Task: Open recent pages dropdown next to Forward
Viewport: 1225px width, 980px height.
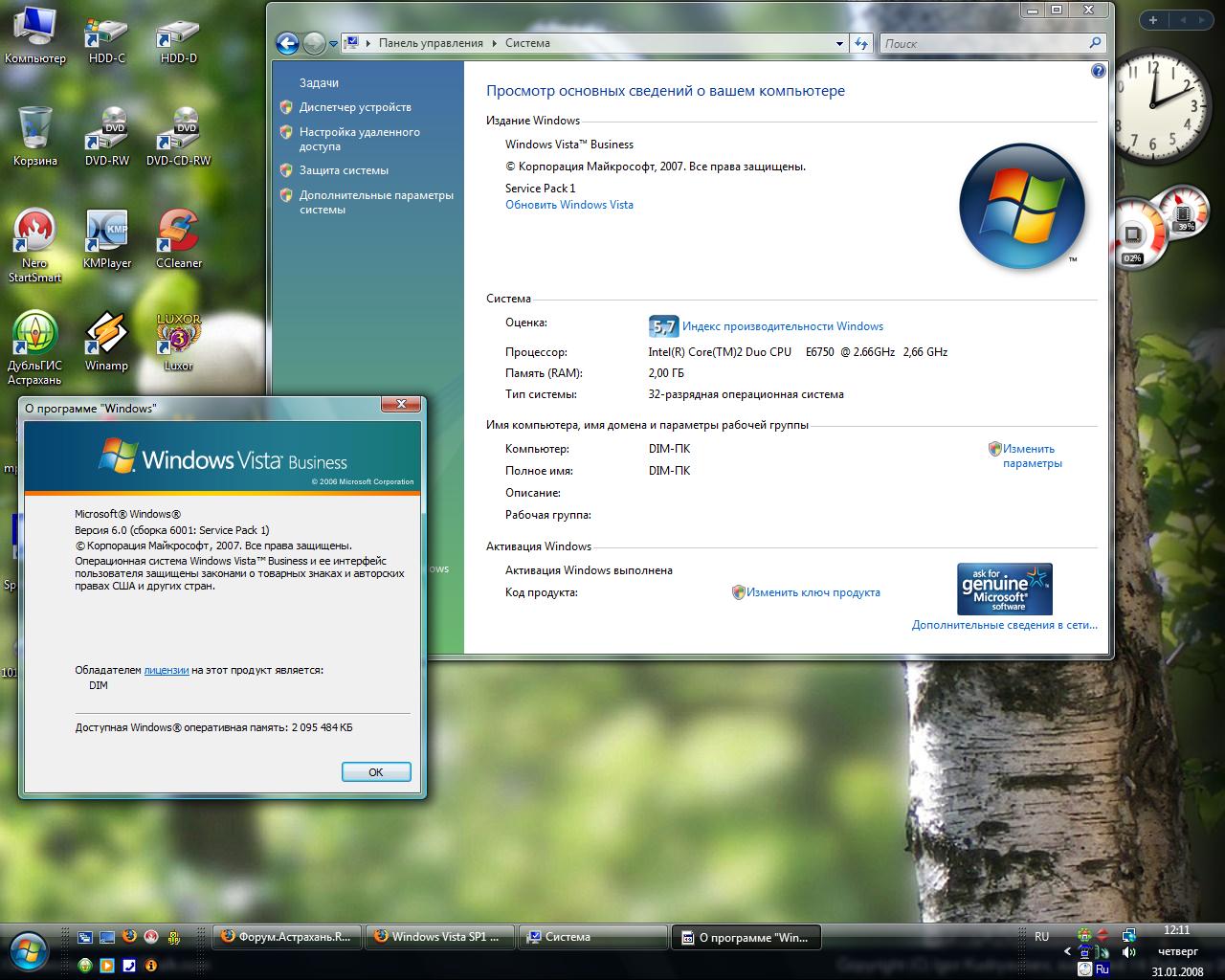Action: coord(333,44)
